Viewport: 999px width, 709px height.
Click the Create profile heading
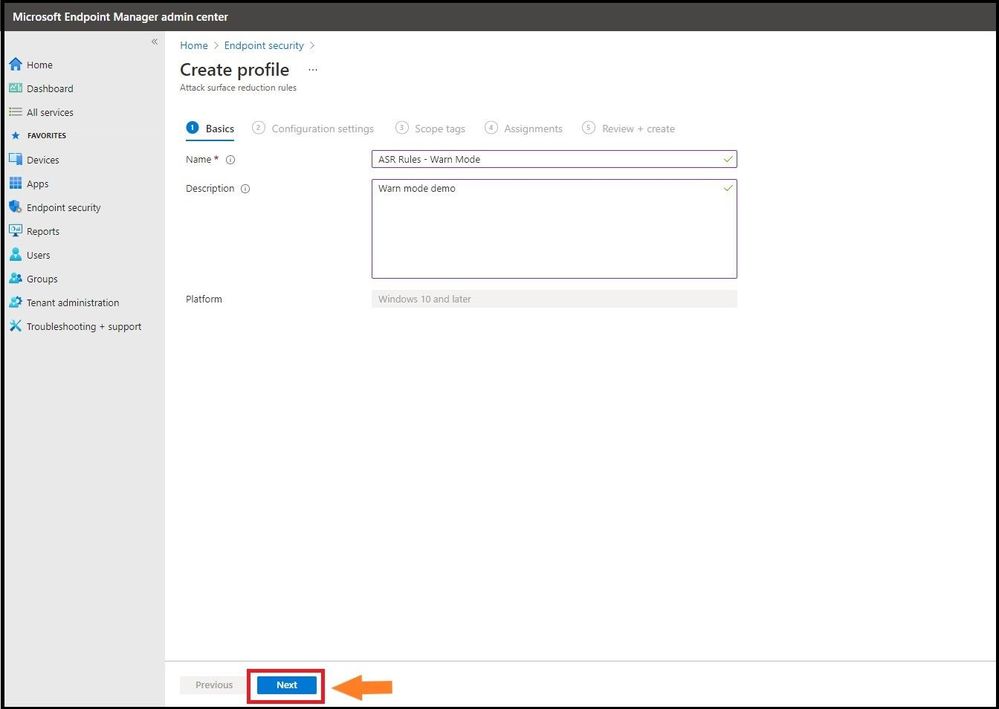click(234, 69)
